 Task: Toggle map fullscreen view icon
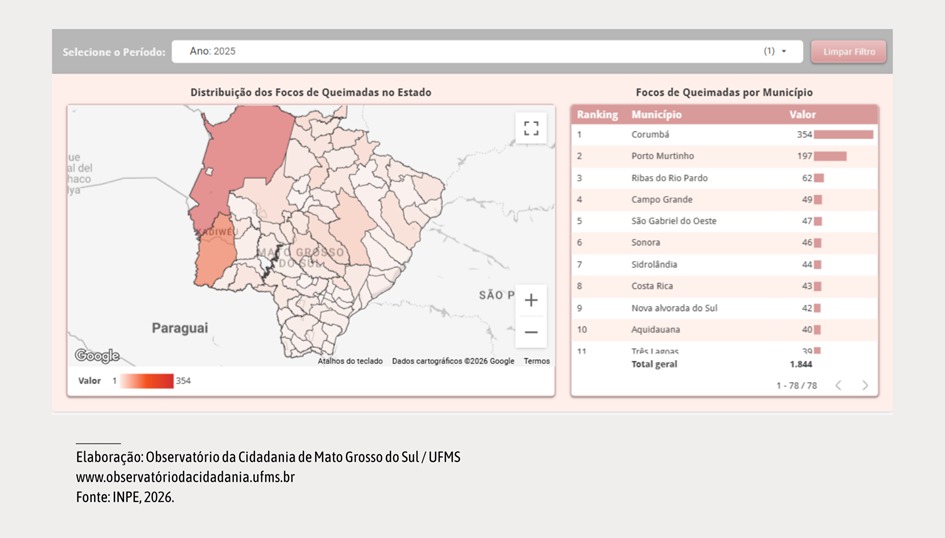point(531,128)
